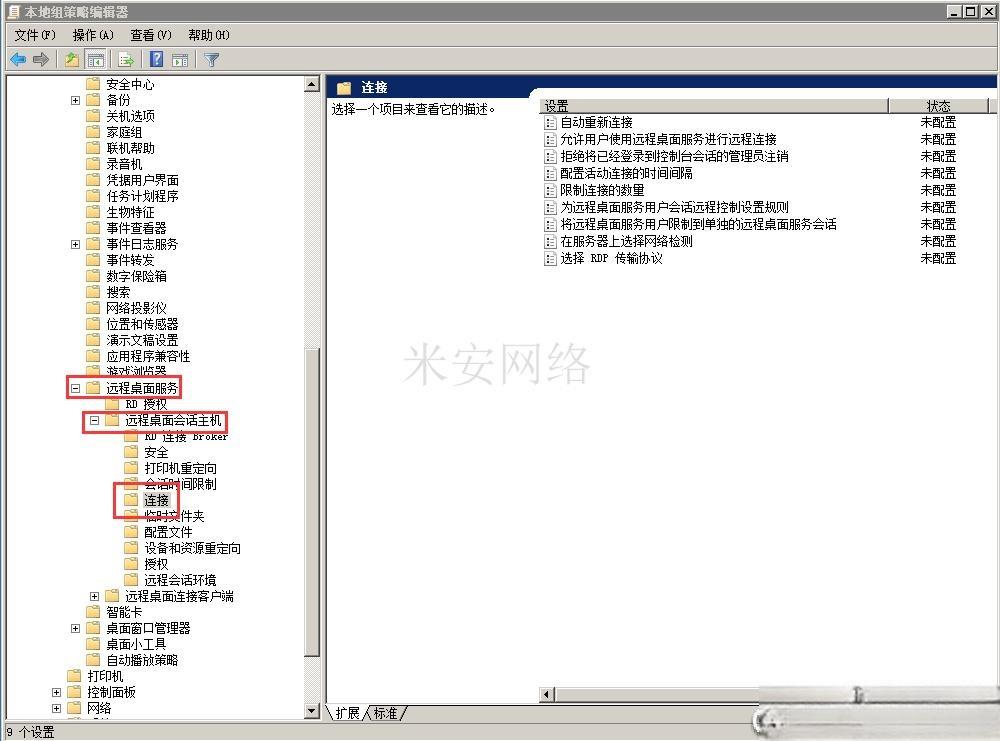Click the folder icon of 自动播放策略
The height and width of the screenshot is (741, 1000).
[93, 660]
